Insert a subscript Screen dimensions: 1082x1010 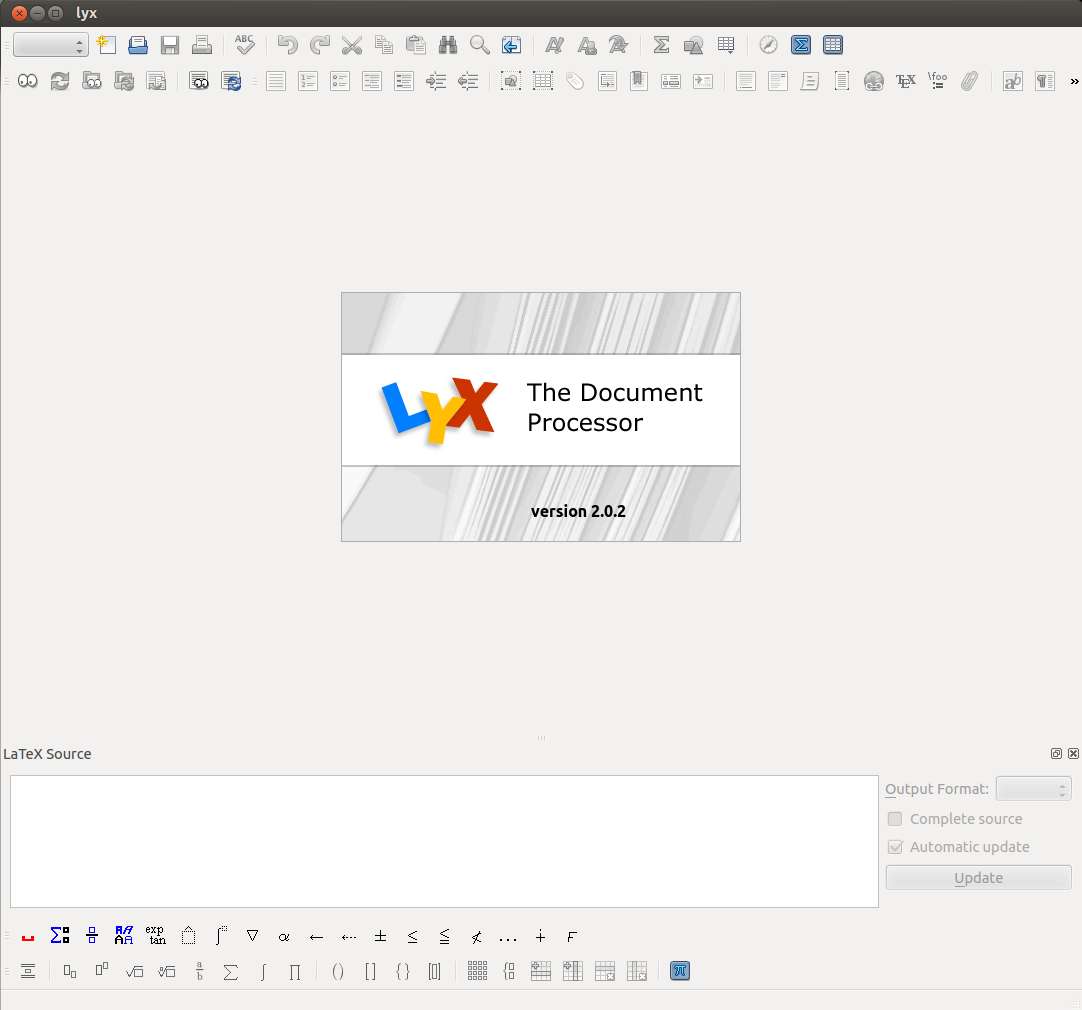point(70,971)
